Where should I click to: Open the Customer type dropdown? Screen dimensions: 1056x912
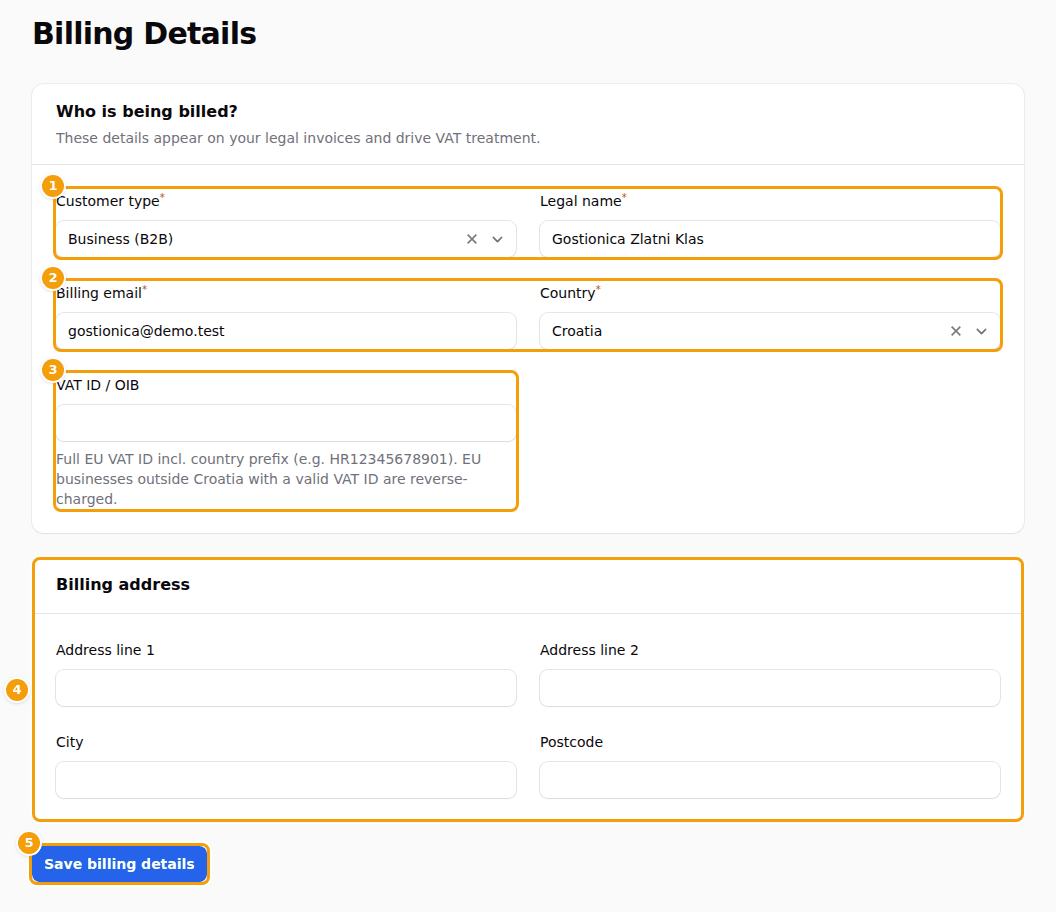[497, 239]
